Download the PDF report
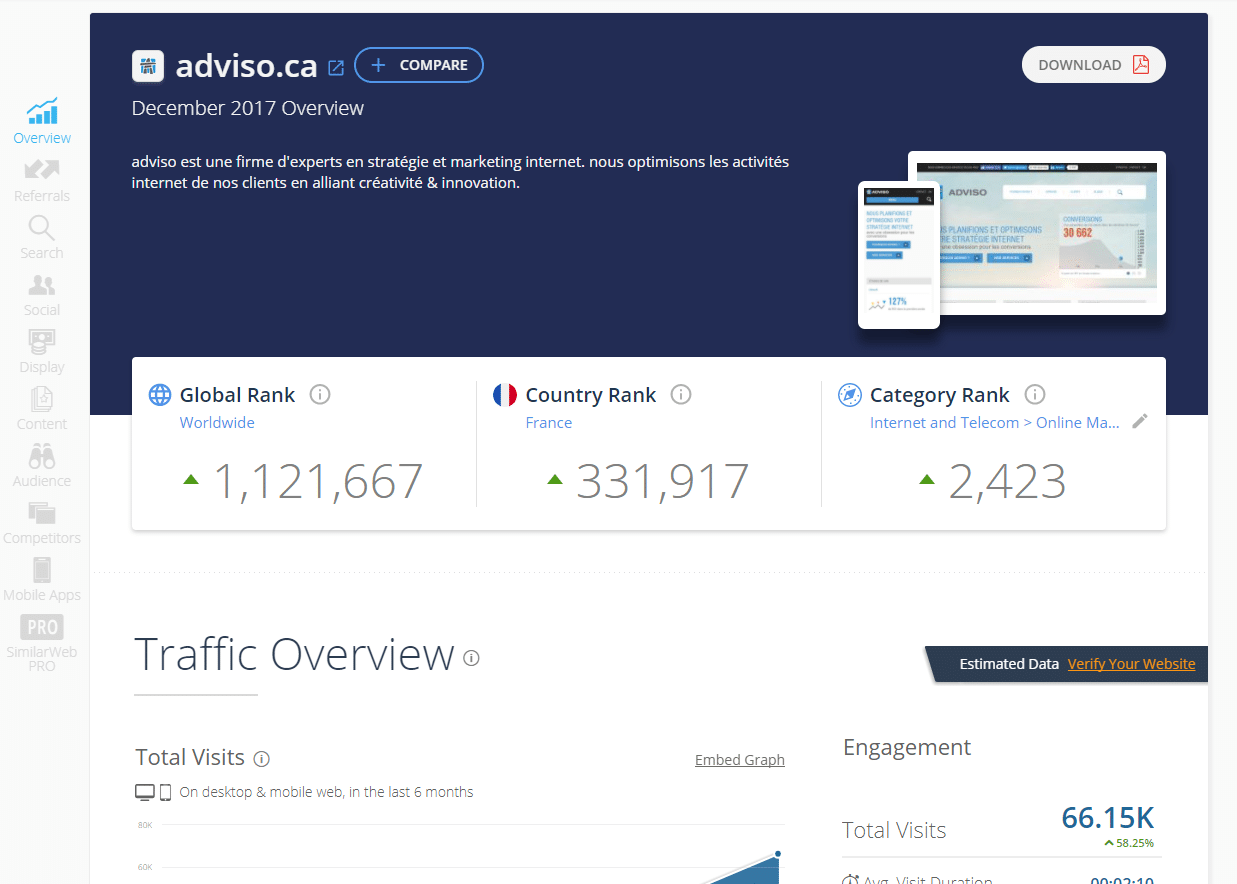Image resolution: width=1237 pixels, height=884 pixels. [1093, 65]
